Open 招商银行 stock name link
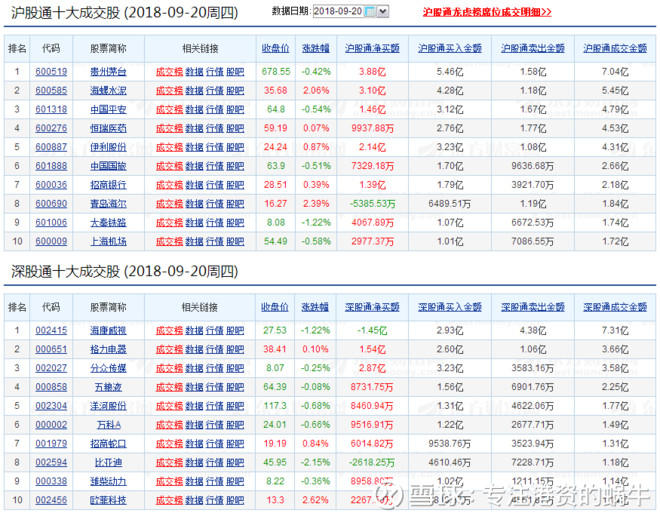The height and width of the screenshot is (513, 660). point(108,185)
